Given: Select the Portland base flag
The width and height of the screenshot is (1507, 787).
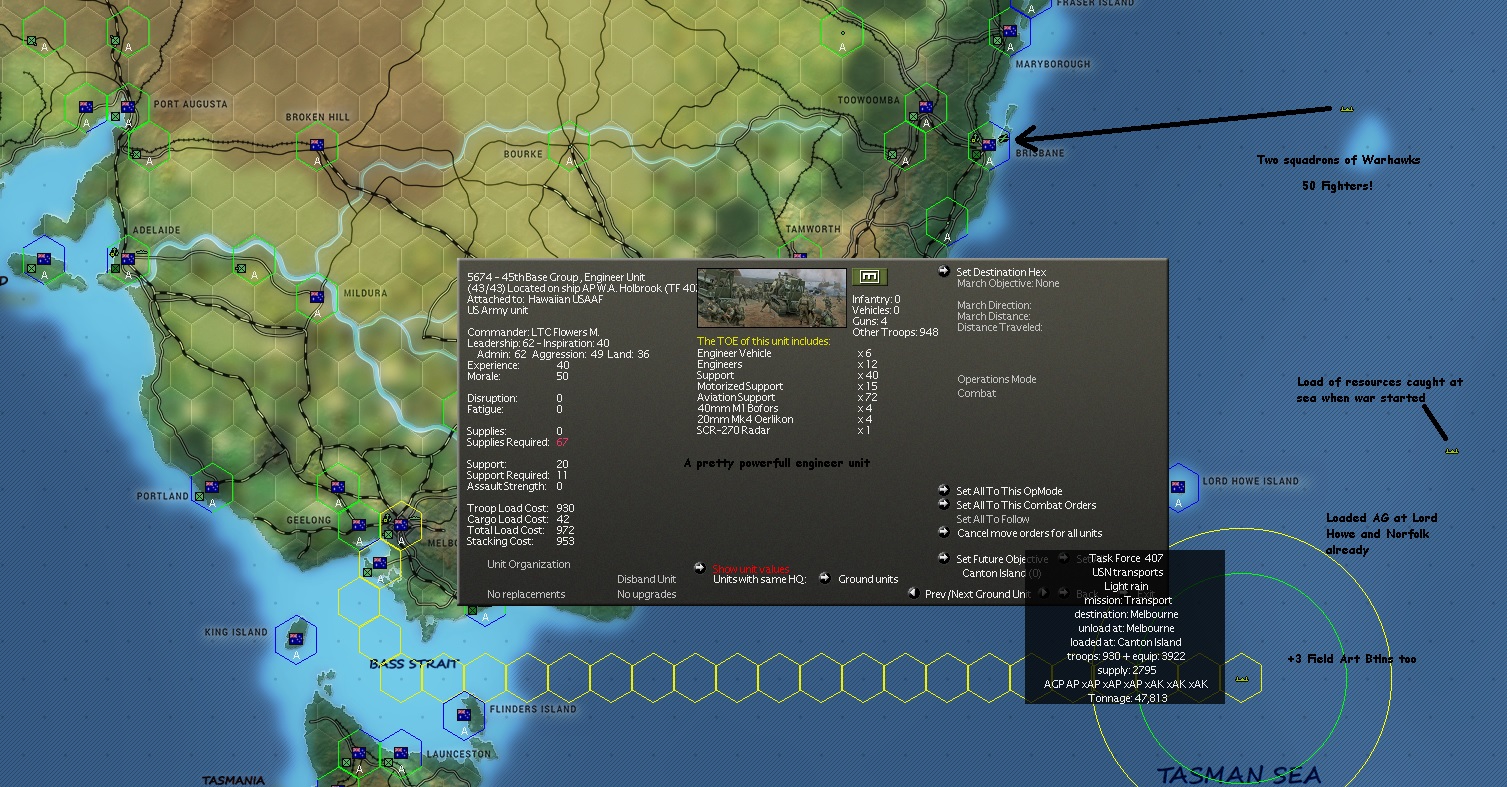Looking at the screenshot, I should coord(212,487).
